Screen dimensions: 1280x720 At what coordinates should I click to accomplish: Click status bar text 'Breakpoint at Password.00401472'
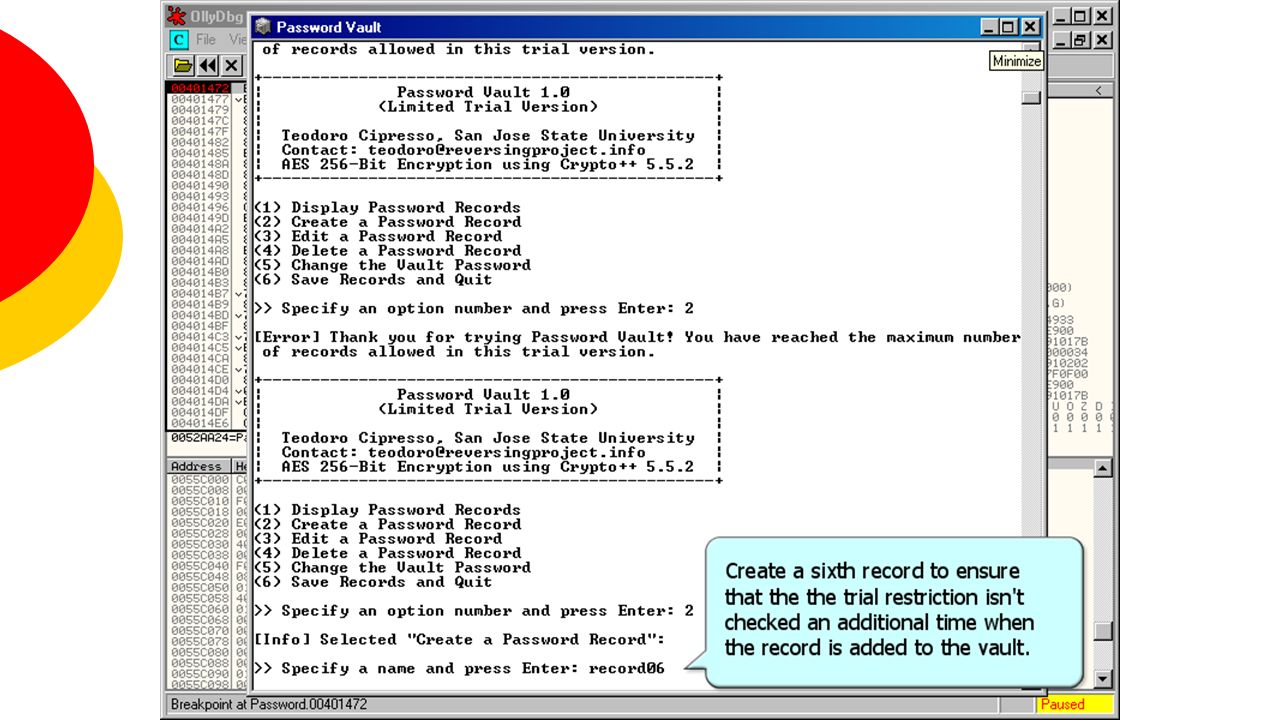(x=269, y=704)
